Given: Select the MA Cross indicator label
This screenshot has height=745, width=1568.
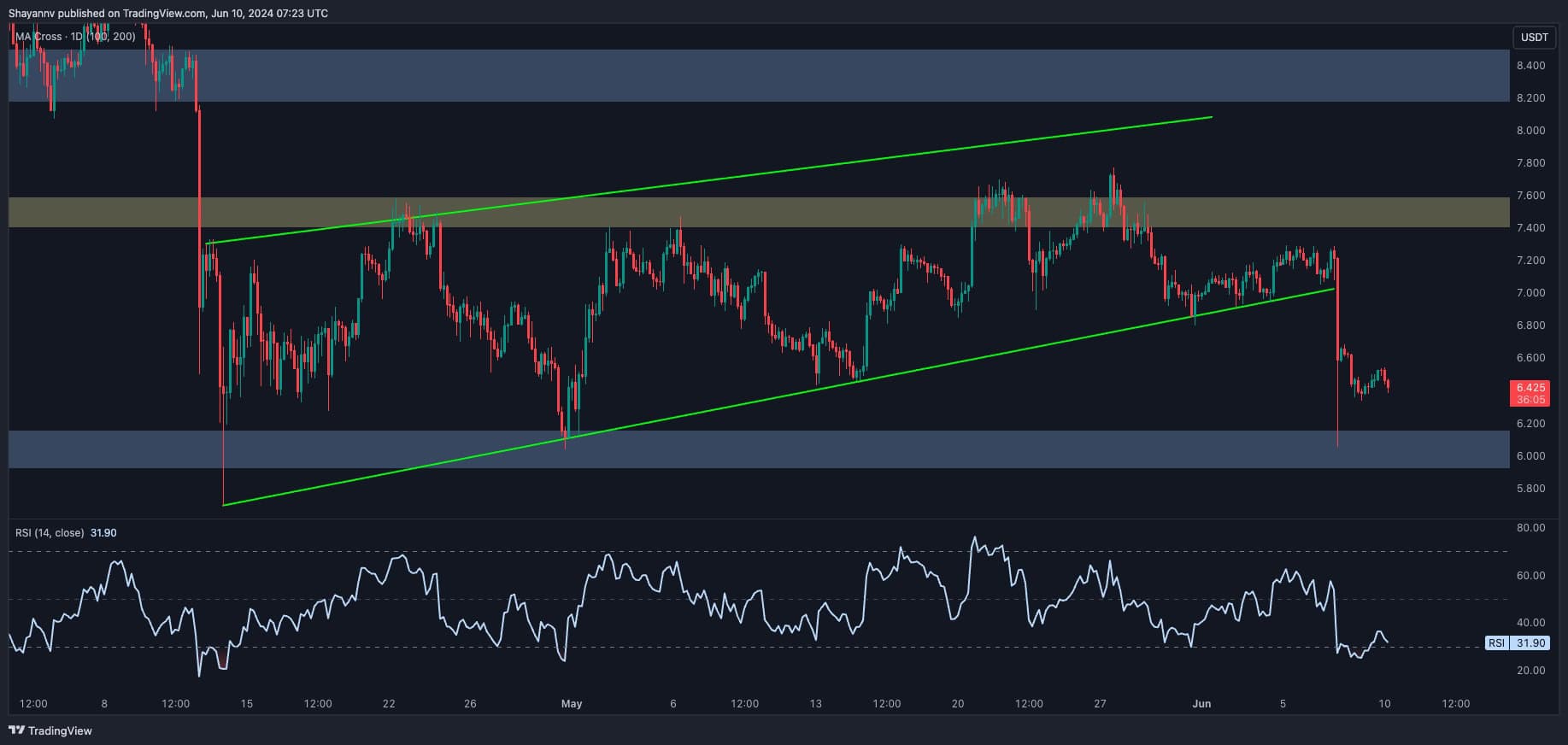Looking at the screenshot, I should coord(75,37).
